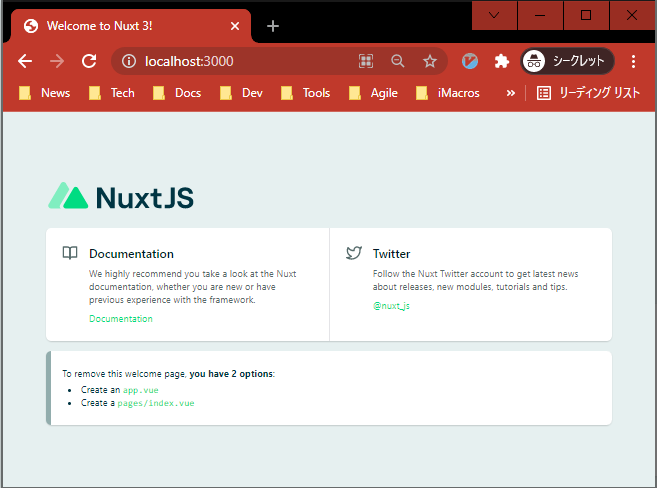
Task: Open the Tech bookmarks folder
Action: [x=111, y=93]
